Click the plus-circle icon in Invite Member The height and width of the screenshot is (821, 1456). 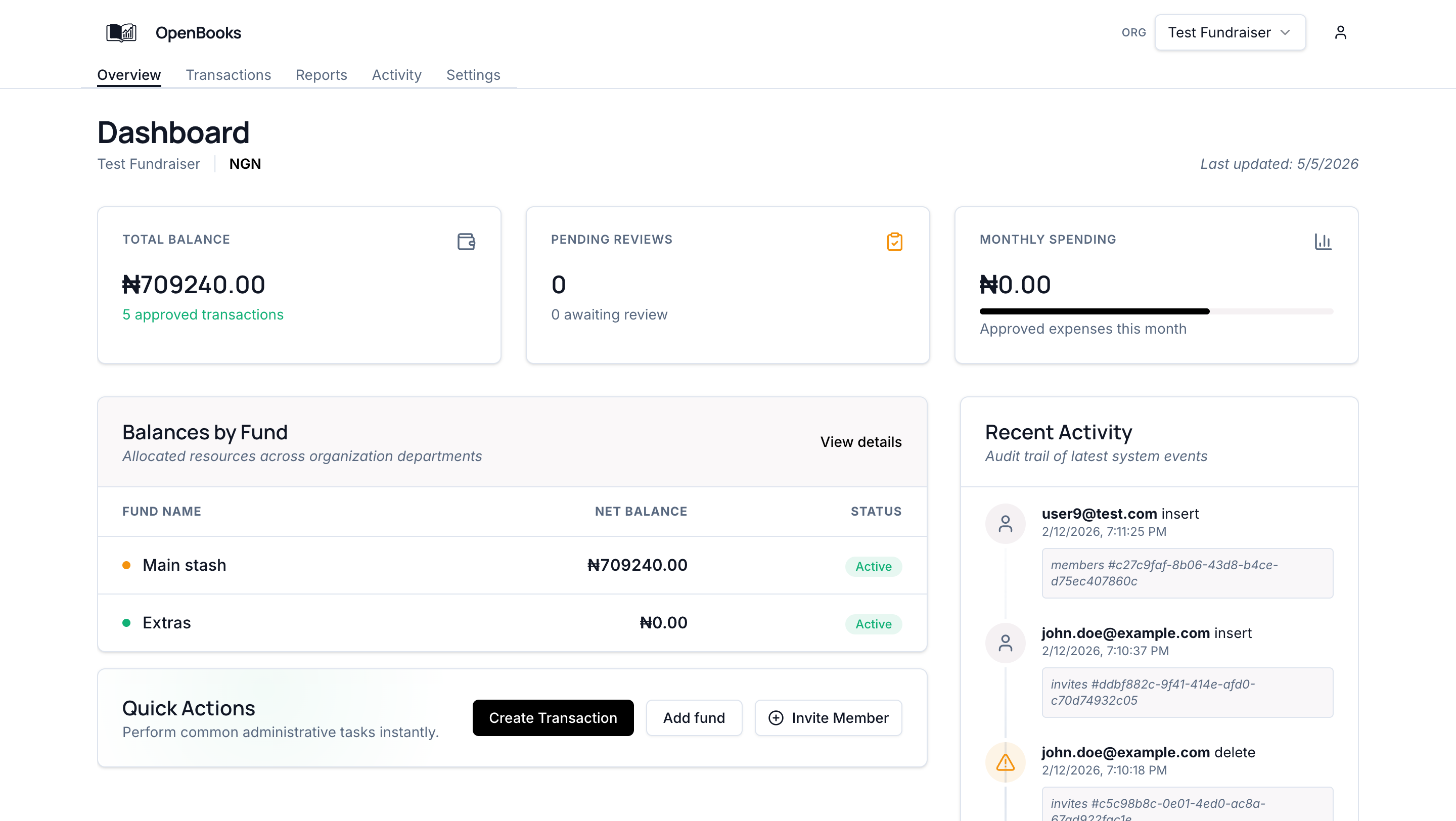[776, 717]
